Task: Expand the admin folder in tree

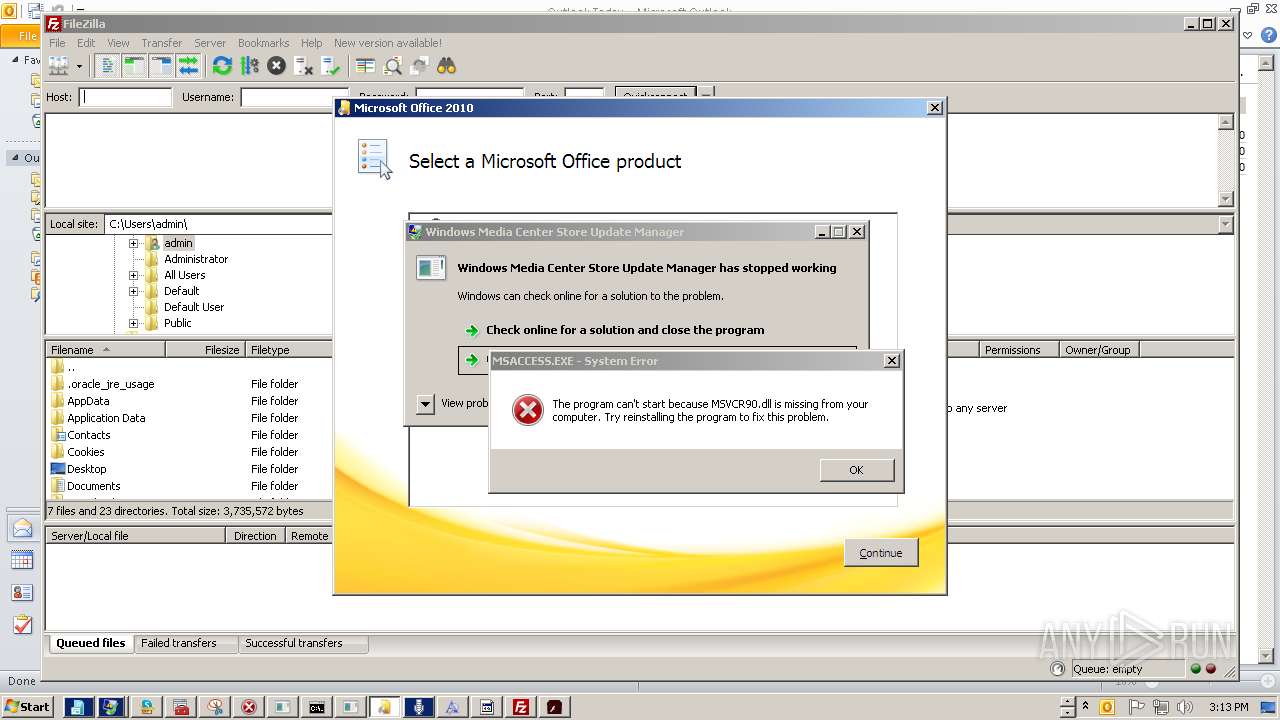Action: click(x=133, y=243)
